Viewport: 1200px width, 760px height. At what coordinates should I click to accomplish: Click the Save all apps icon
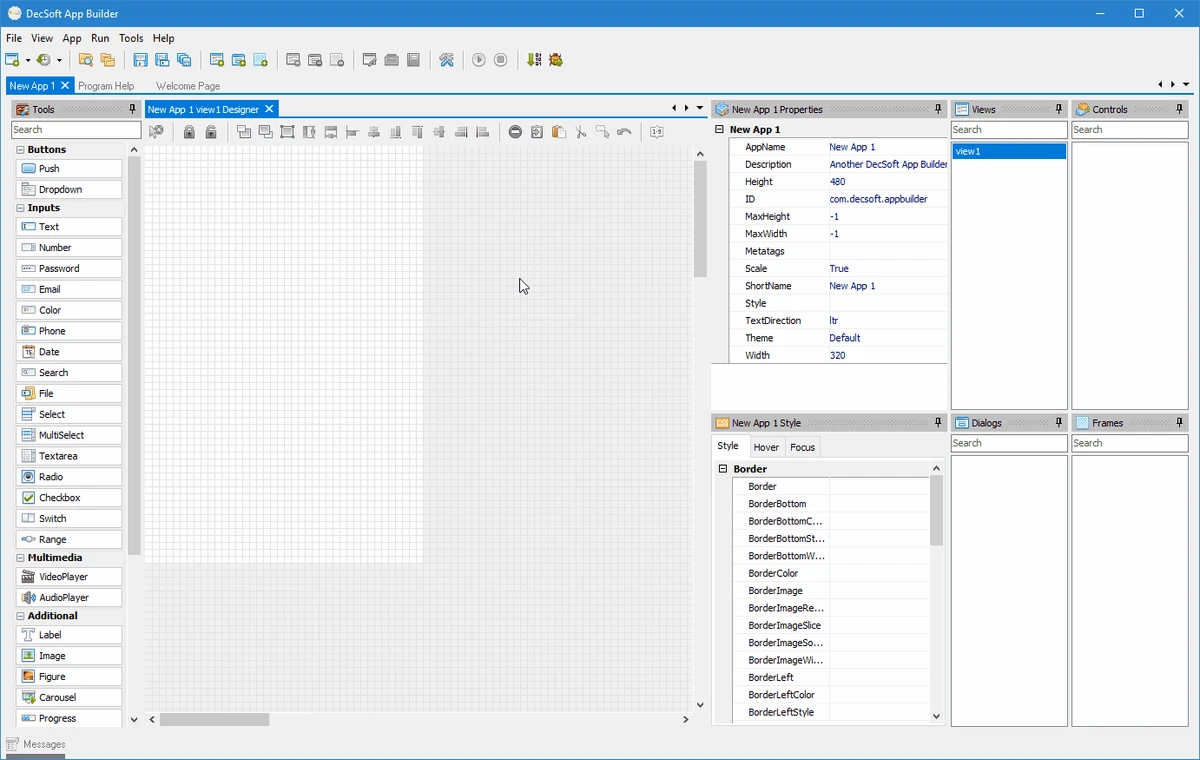(x=184, y=60)
